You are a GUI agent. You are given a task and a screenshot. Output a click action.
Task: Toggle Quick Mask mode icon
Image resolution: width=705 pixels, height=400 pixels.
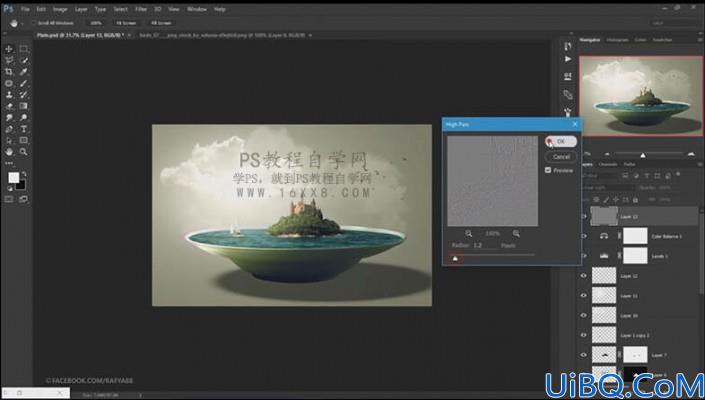pyautogui.click(x=9, y=199)
